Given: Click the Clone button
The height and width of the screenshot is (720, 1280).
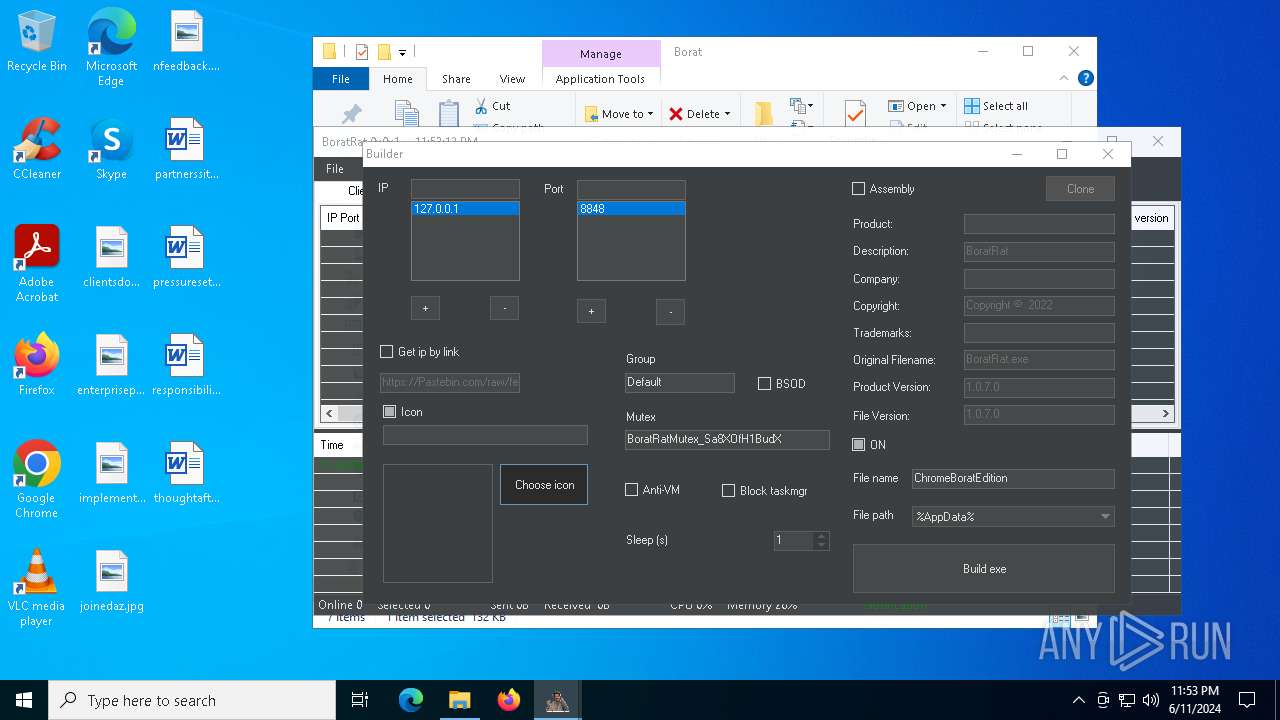Looking at the screenshot, I should pos(1080,189).
